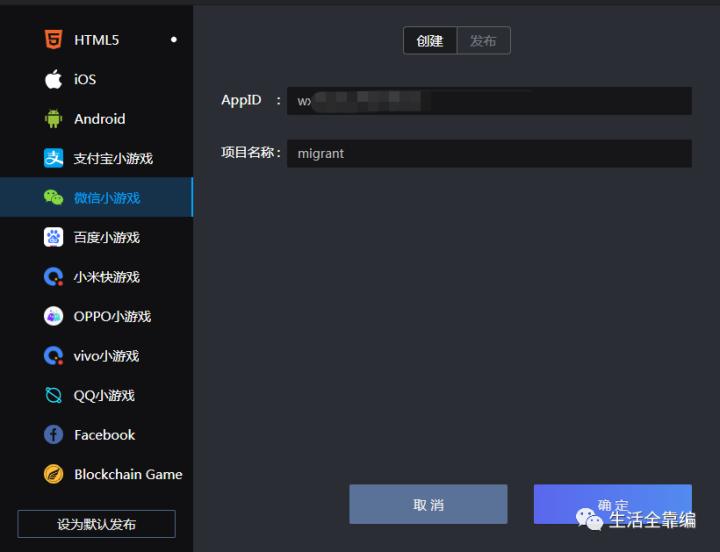
Task: Click the Alipay mini game icon
Action: coord(53,158)
